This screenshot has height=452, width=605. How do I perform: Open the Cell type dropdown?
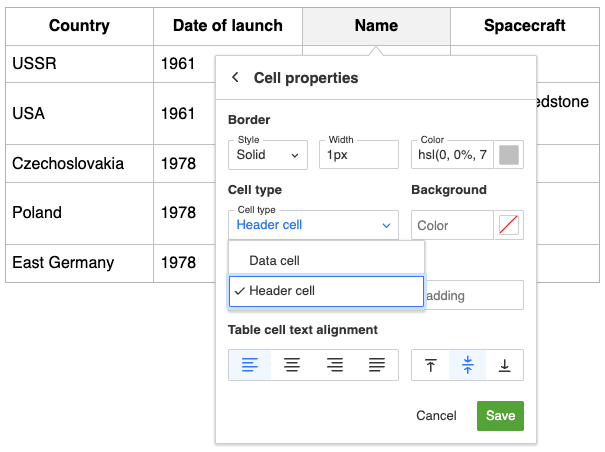pyautogui.click(x=313, y=225)
